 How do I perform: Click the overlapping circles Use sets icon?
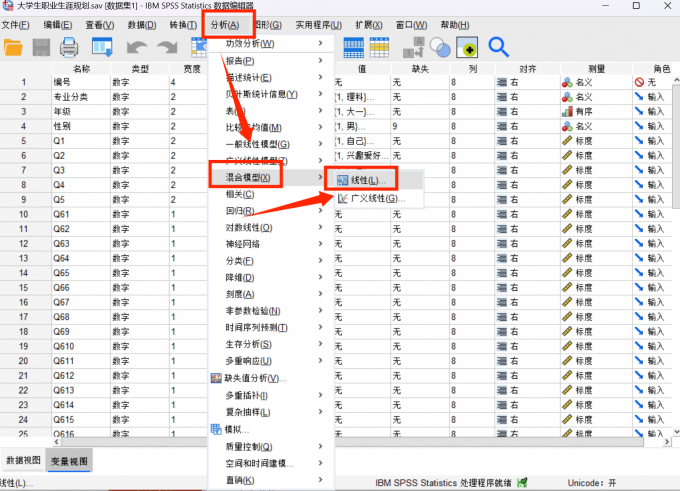pos(440,47)
